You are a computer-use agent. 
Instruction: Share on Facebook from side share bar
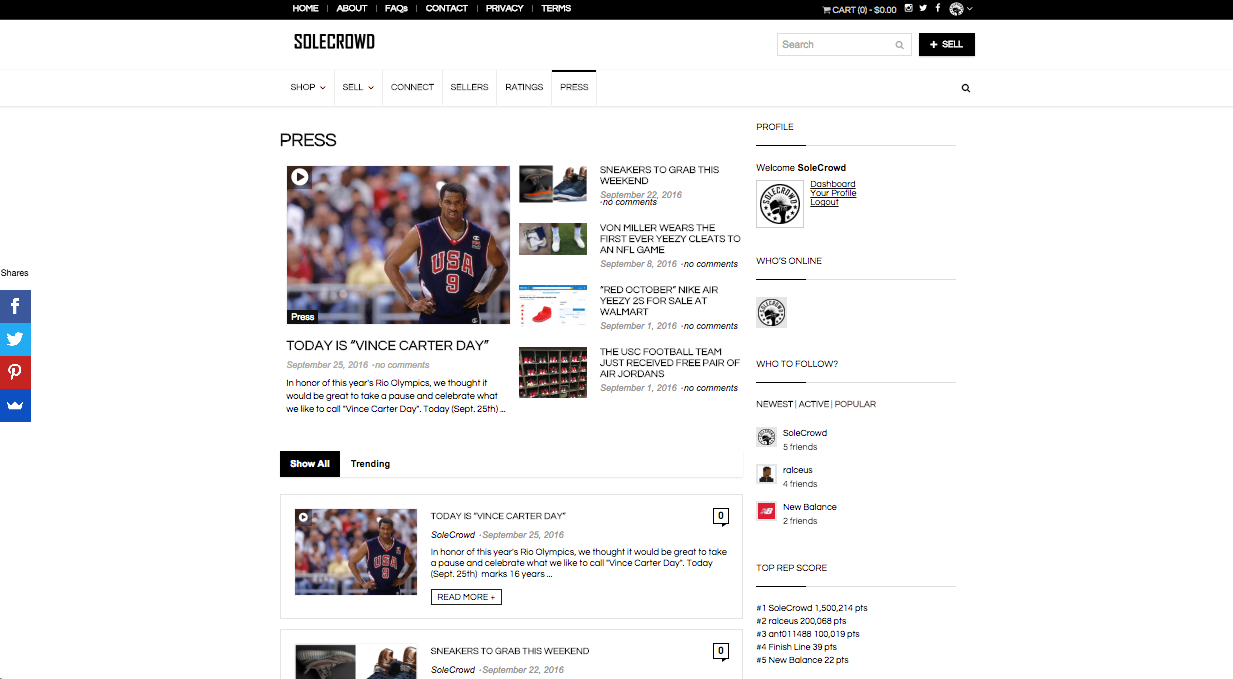pos(15,306)
